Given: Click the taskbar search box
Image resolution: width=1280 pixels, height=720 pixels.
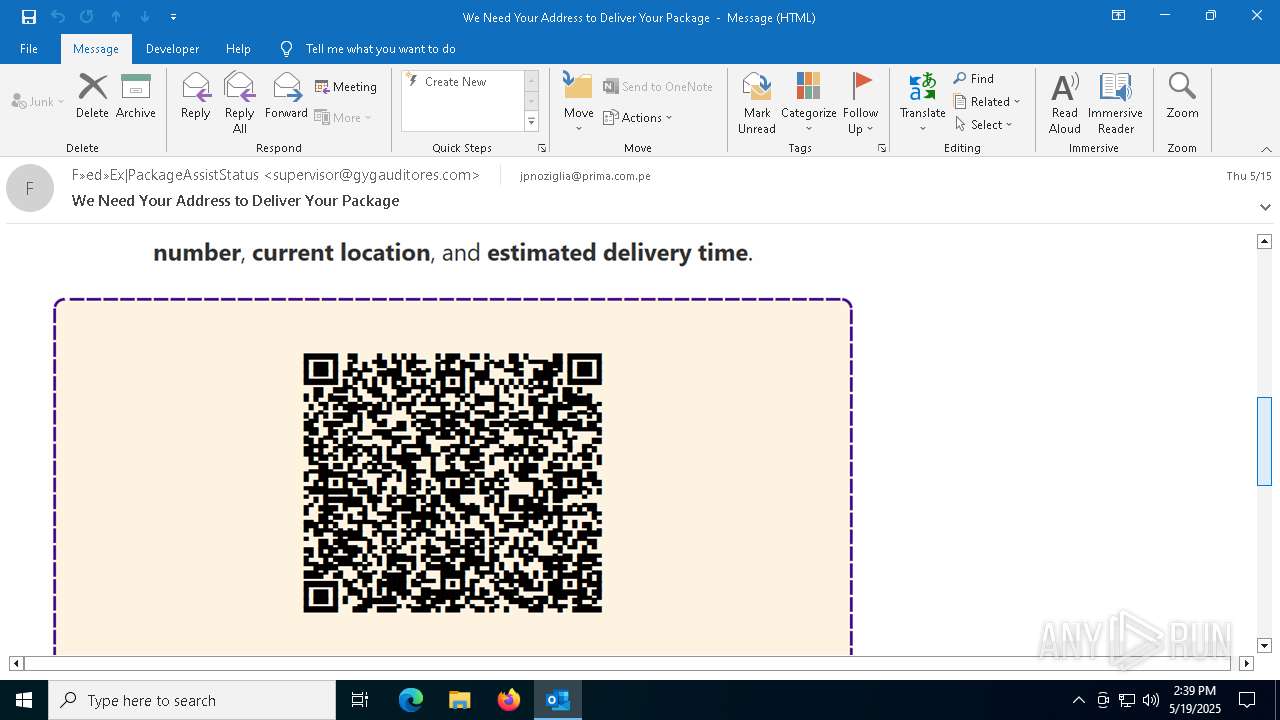Looking at the screenshot, I should tap(192, 700).
